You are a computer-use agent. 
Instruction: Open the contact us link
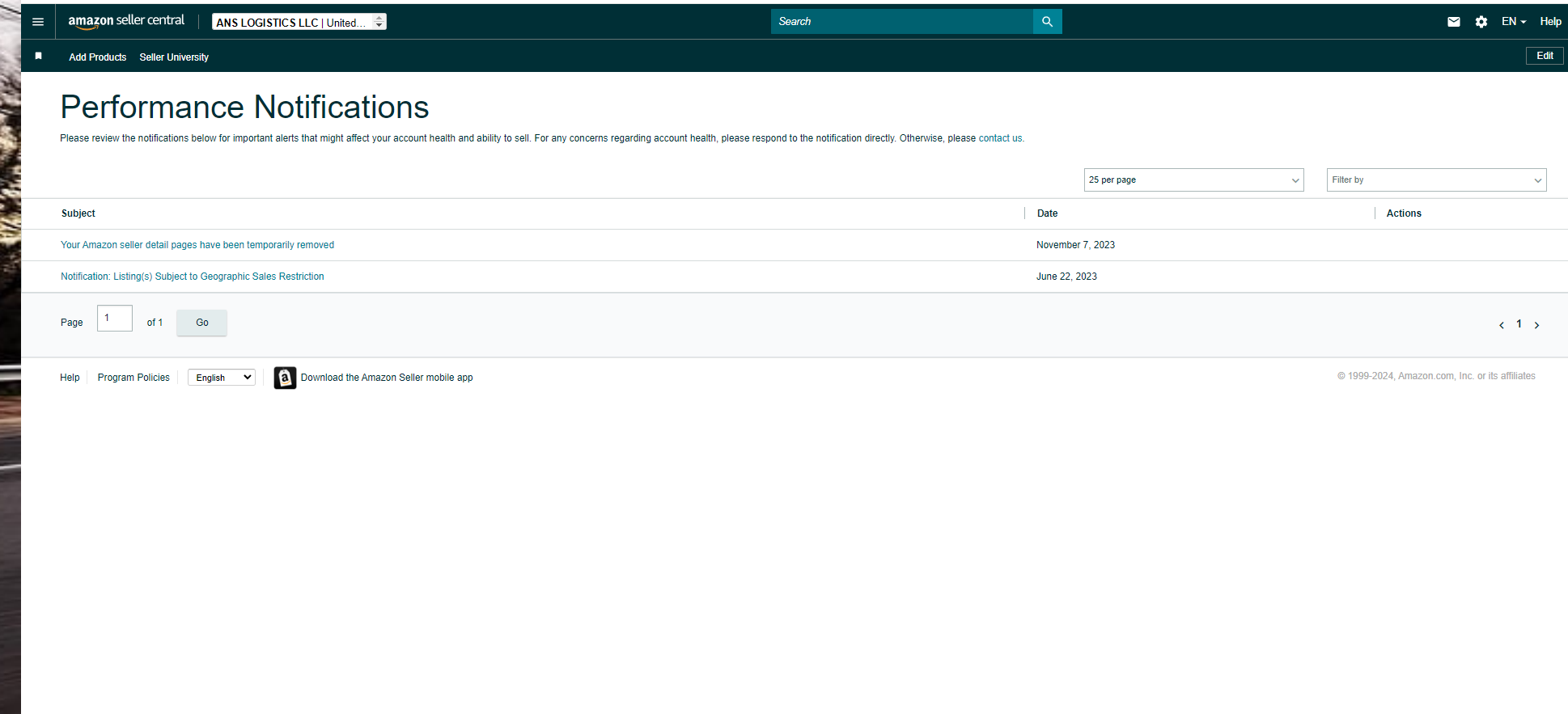1000,138
